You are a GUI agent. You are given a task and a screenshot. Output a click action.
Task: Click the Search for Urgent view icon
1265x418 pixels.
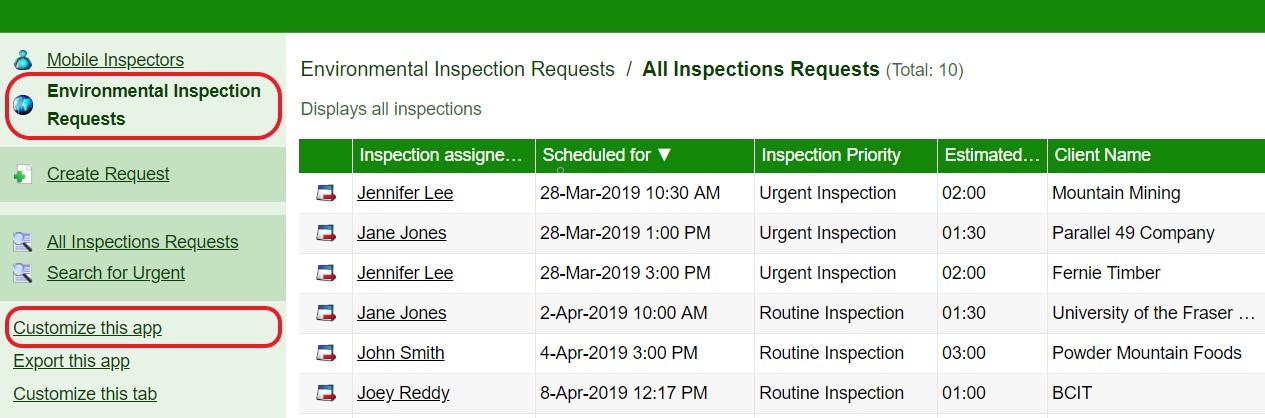pyautogui.click(x=23, y=273)
